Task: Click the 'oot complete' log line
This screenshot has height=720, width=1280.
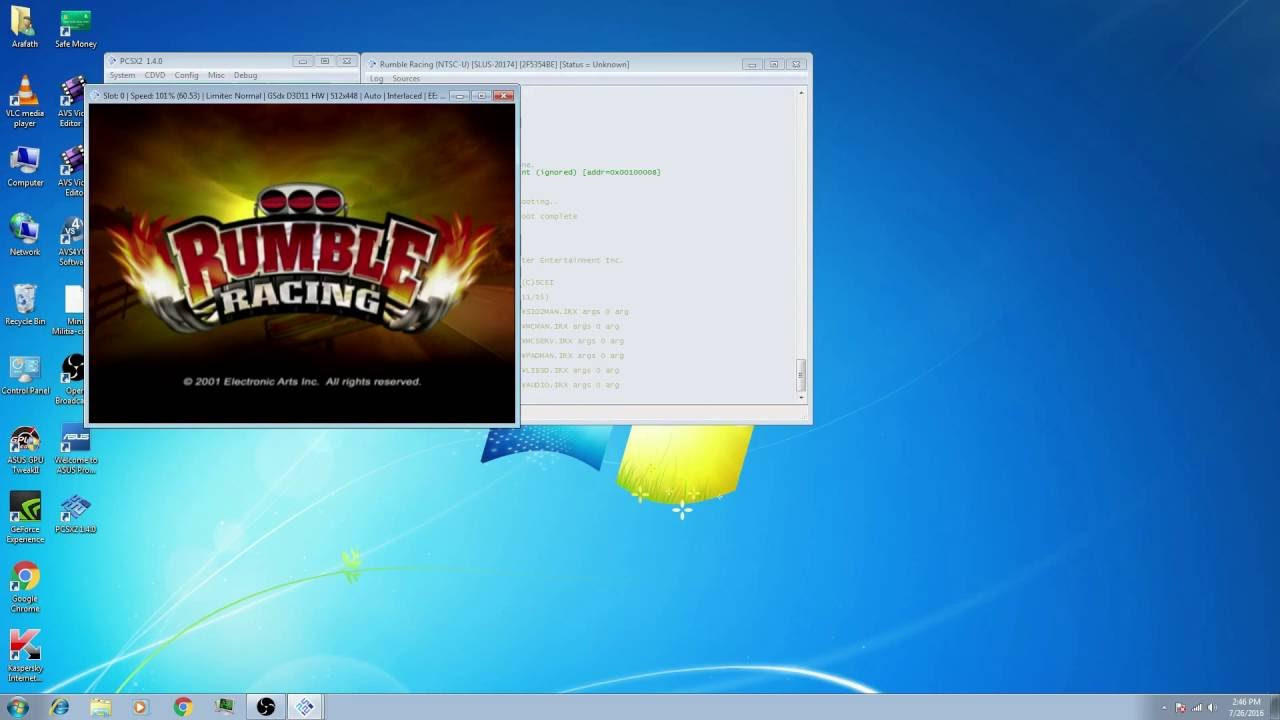Action: click(548, 216)
